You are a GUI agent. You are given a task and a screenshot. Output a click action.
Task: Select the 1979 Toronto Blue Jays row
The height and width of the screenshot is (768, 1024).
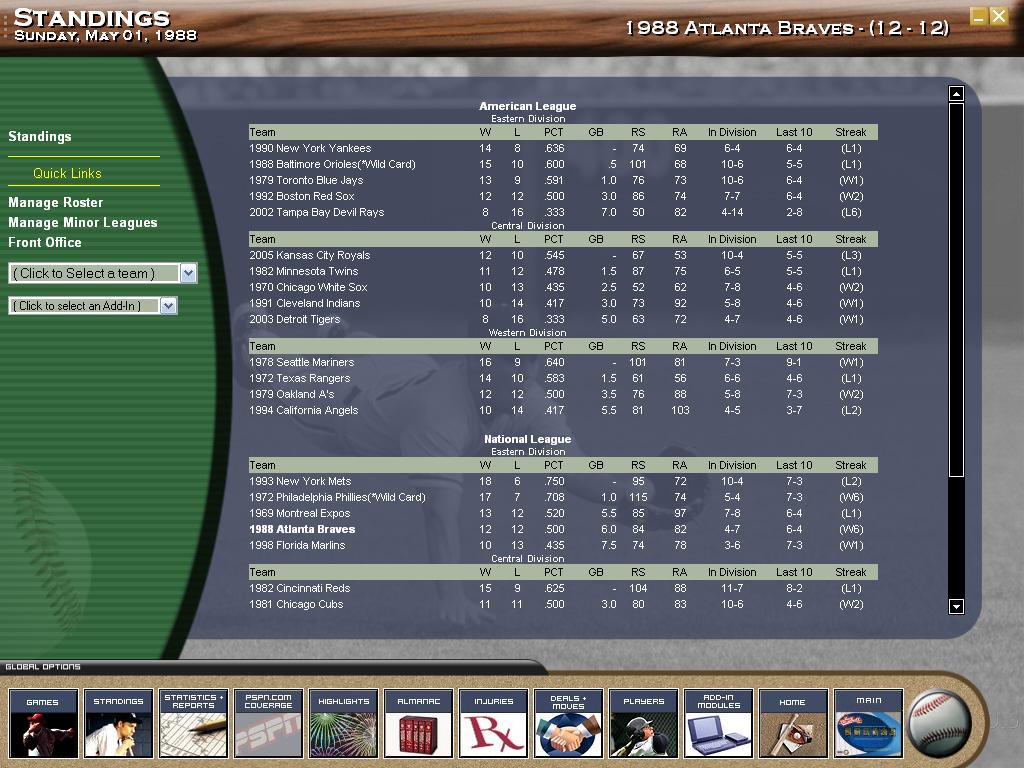pos(563,180)
